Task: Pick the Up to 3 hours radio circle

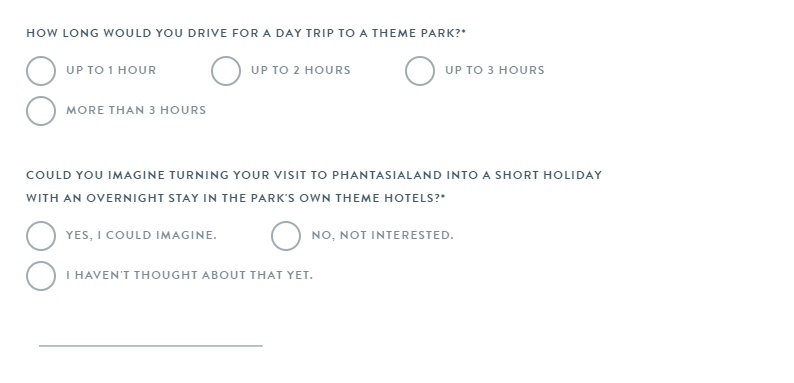Action: click(x=420, y=71)
